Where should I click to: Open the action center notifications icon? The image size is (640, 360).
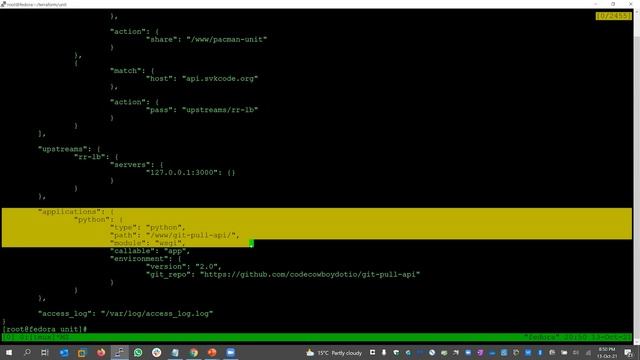[x=629, y=353]
